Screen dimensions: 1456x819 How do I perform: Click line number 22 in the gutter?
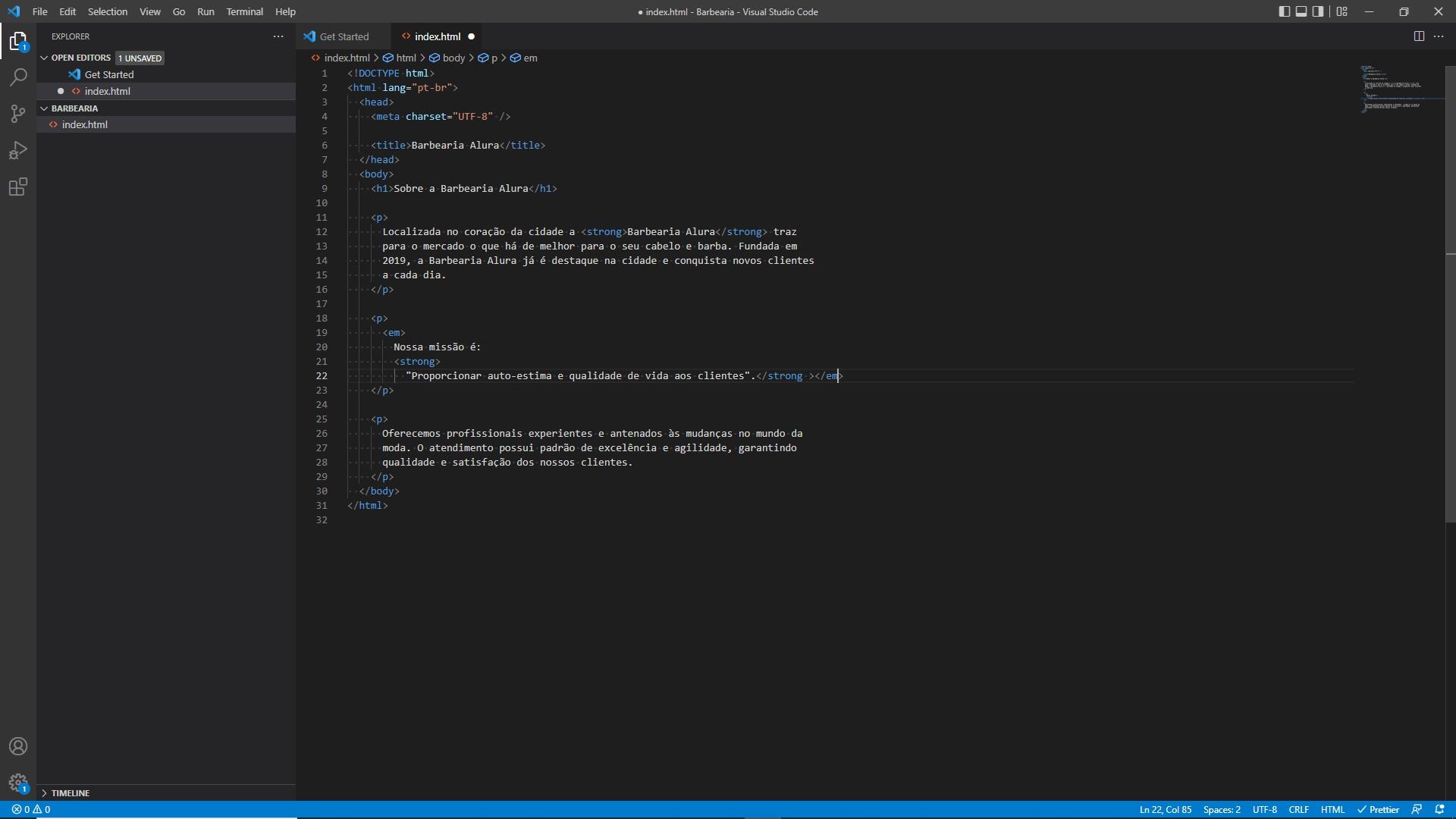coord(322,376)
